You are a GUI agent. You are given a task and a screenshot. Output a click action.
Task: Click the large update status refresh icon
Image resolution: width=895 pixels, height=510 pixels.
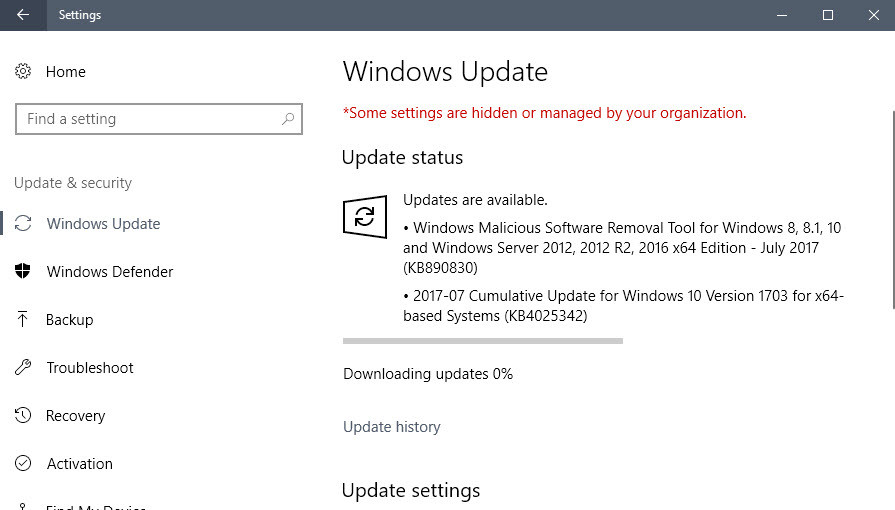point(365,216)
